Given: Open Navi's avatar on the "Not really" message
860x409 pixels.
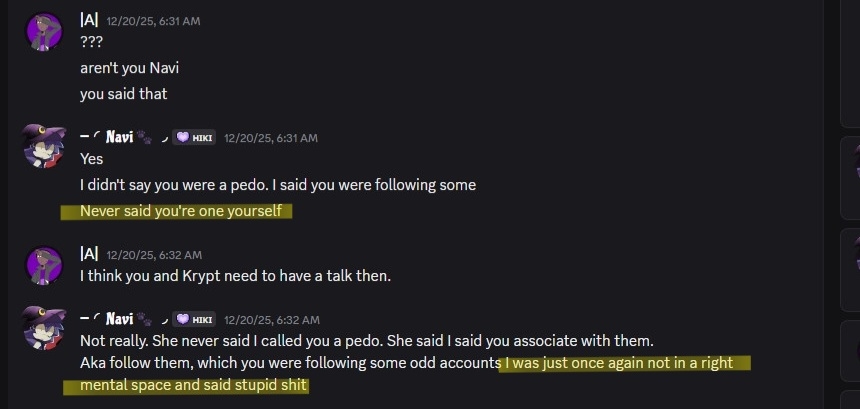Looking at the screenshot, I should [44, 329].
